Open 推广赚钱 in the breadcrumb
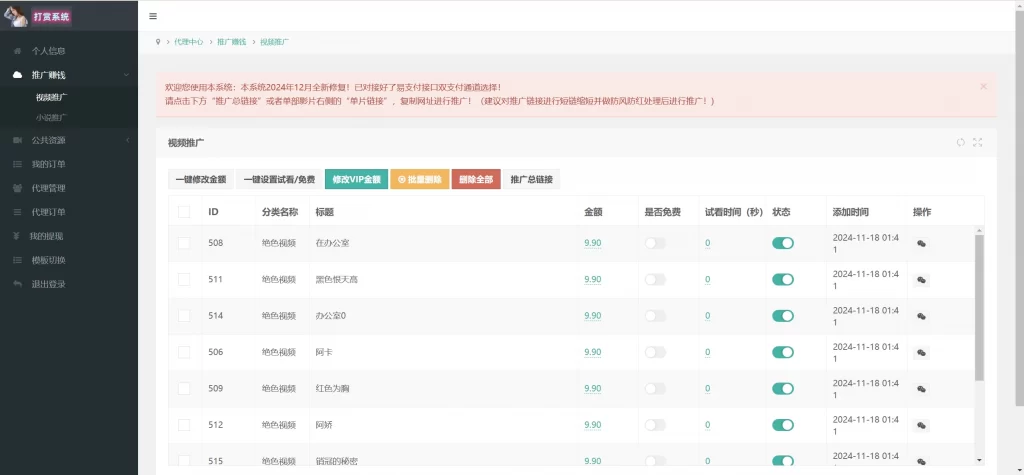1024x475 pixels. [232, 42]
